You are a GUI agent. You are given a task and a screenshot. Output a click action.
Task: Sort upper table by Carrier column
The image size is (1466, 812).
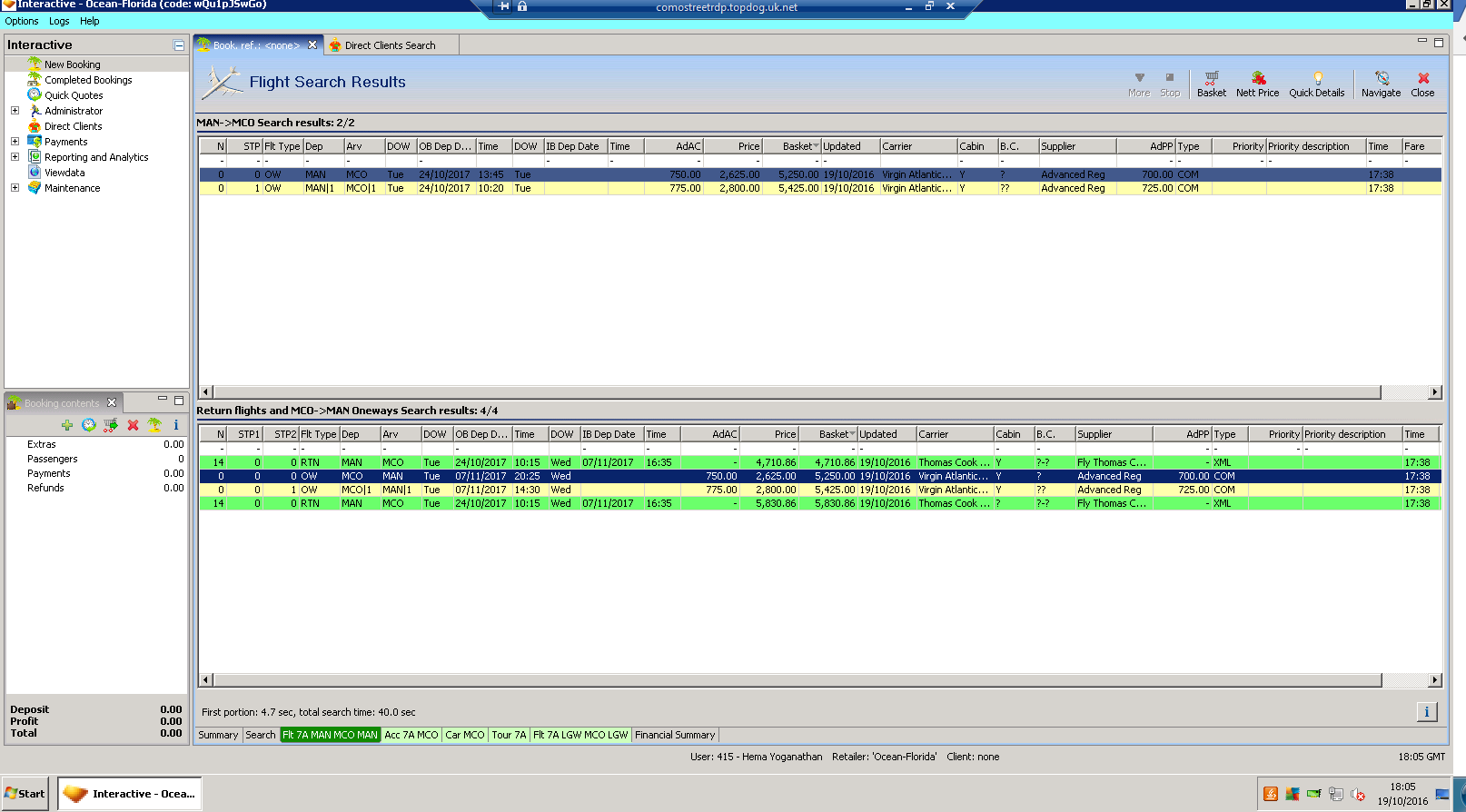point(918,146)
